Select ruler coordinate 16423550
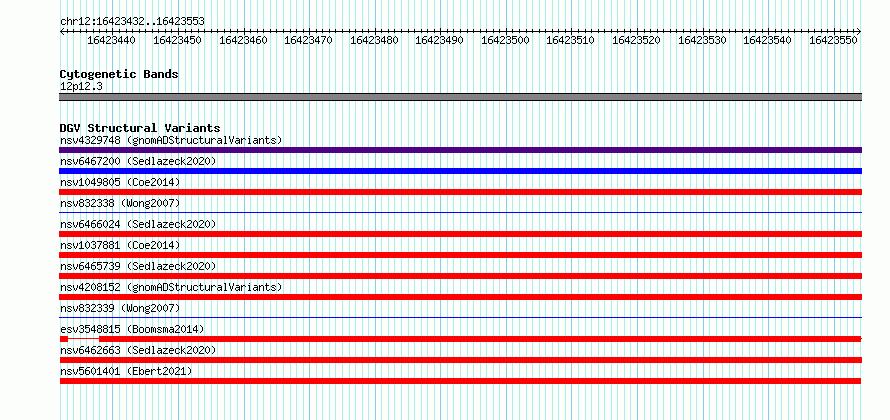Image resolution: width=890 pixels, height=420 pixels. coord(833,40)
